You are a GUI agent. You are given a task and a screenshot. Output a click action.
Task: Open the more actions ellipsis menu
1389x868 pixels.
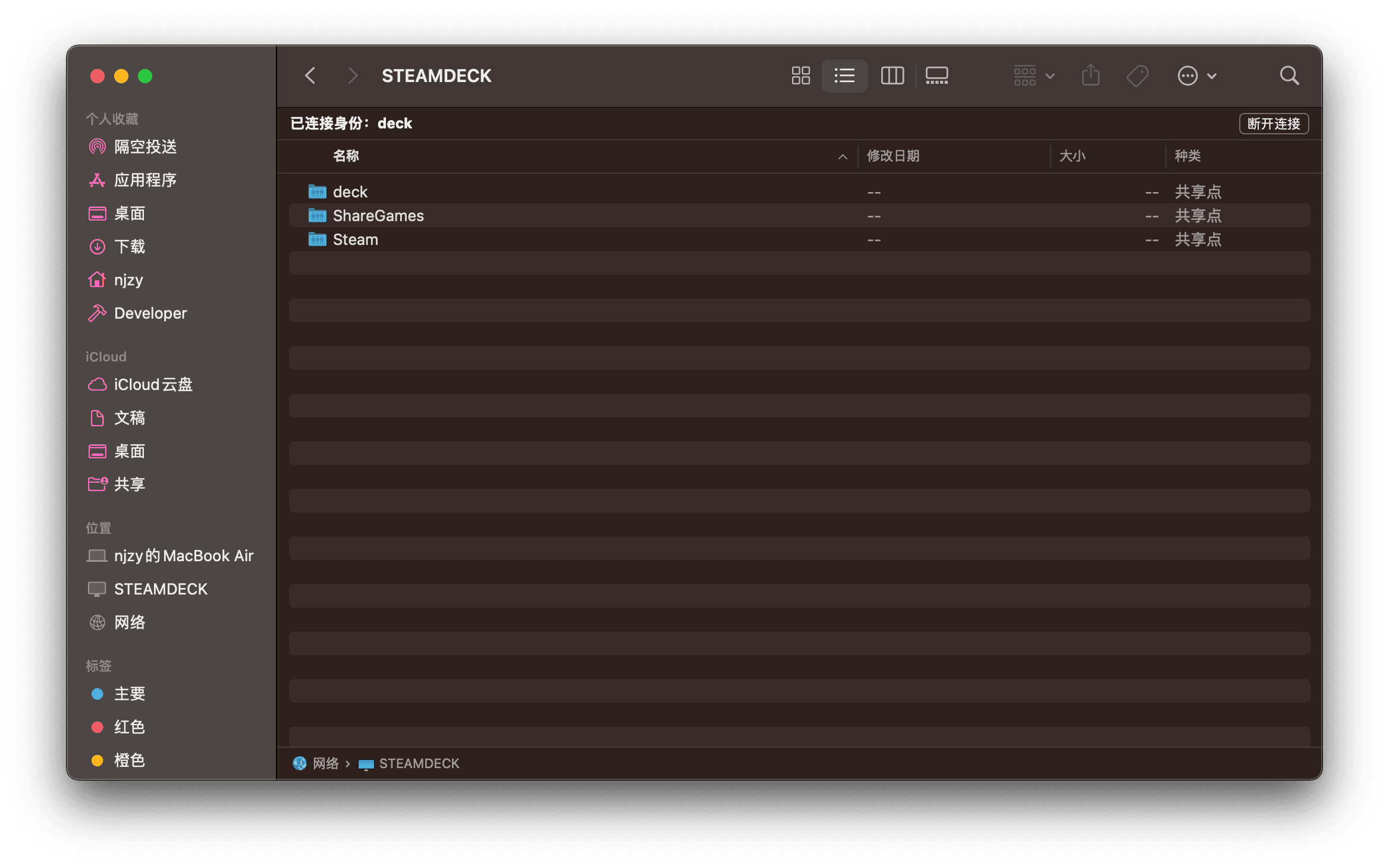(1197, 76)
